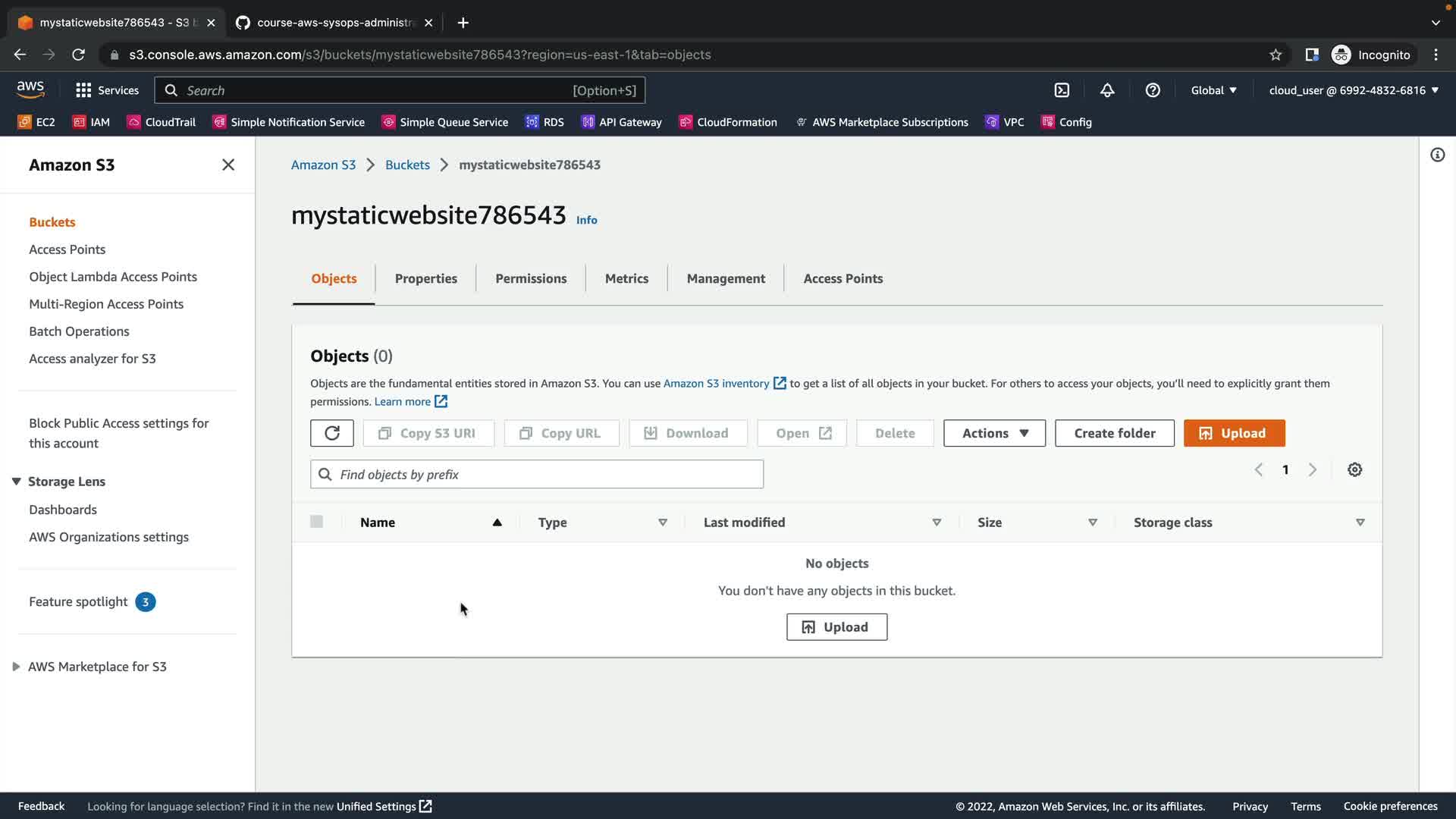1456x819 pixels.
Task: Collapse the Storage Lens section
Action: 16,482
